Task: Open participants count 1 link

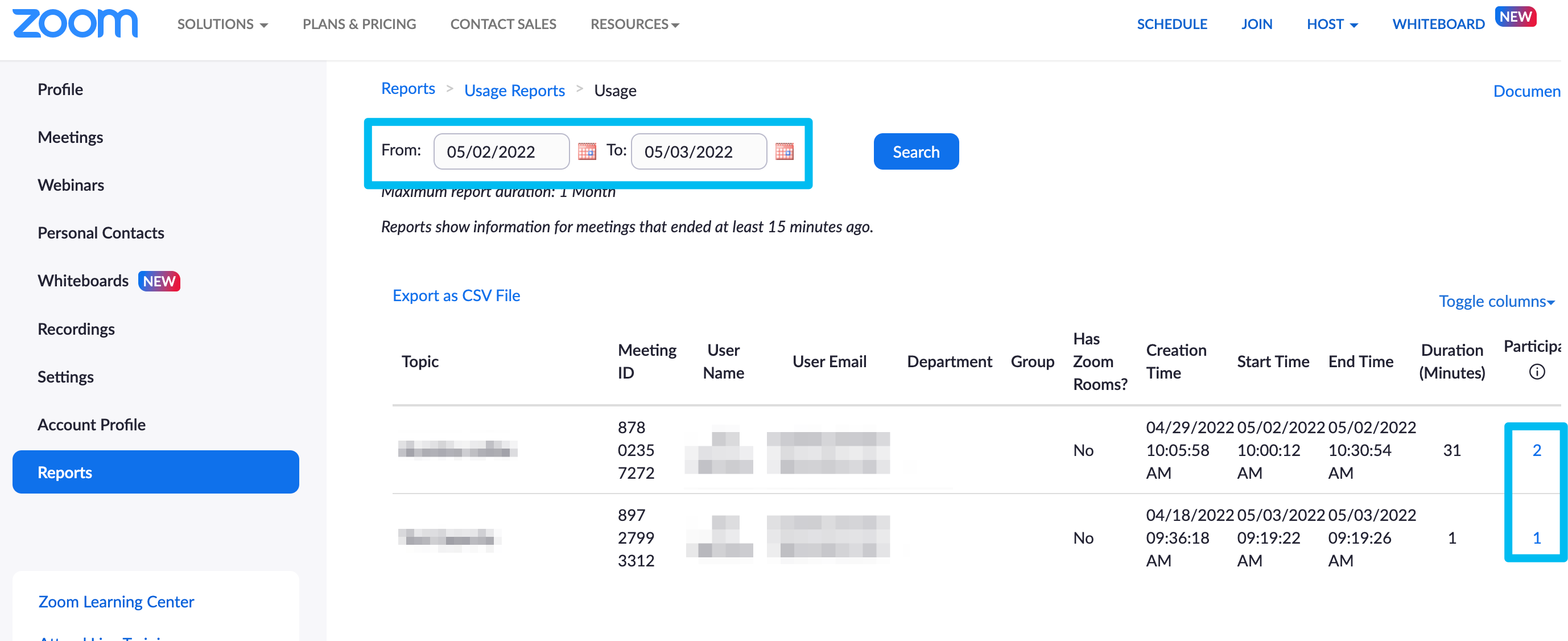Action: (1536, 538)
